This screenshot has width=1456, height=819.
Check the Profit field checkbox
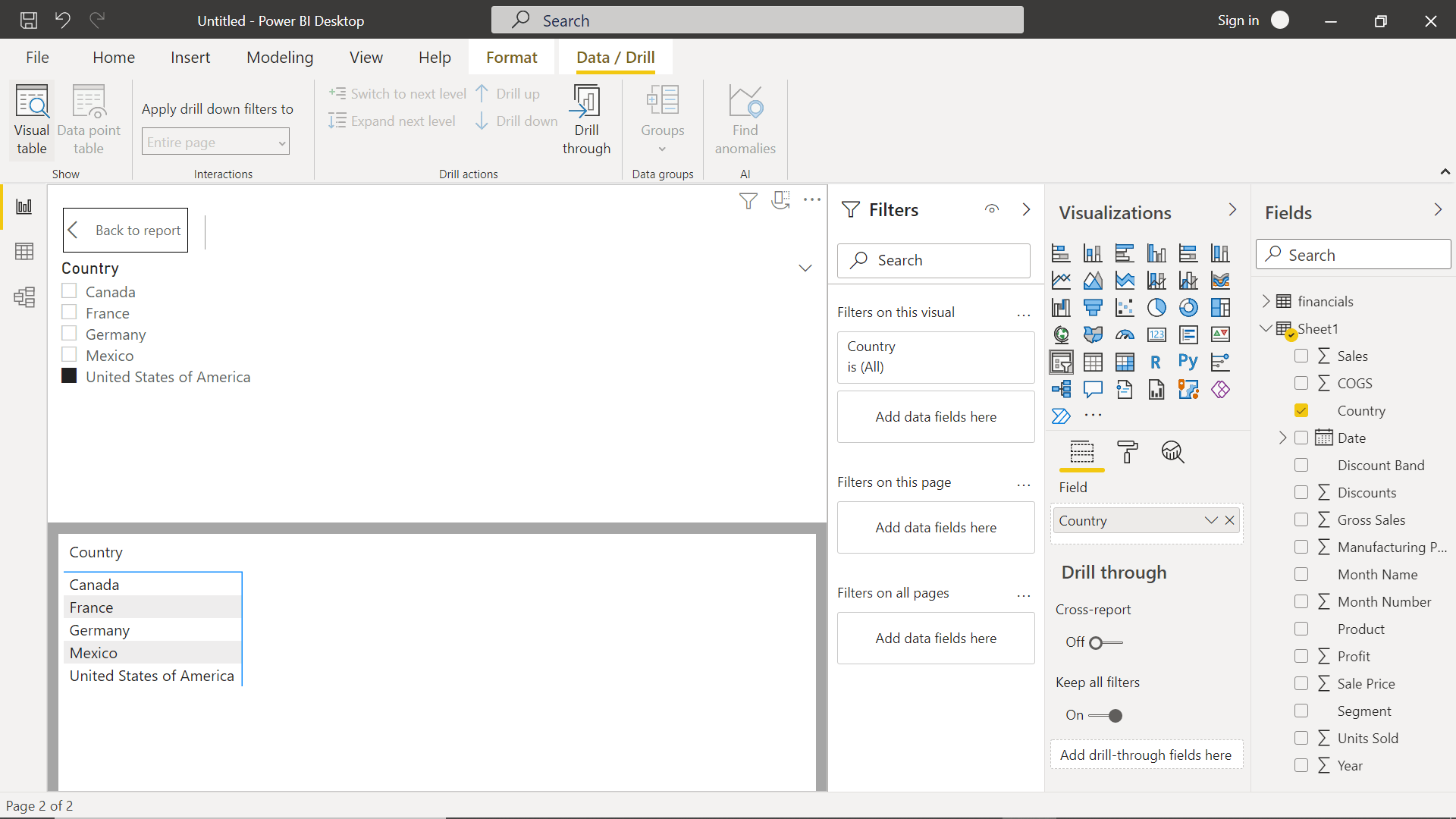pyautogui.click(x=1301, y=656)
